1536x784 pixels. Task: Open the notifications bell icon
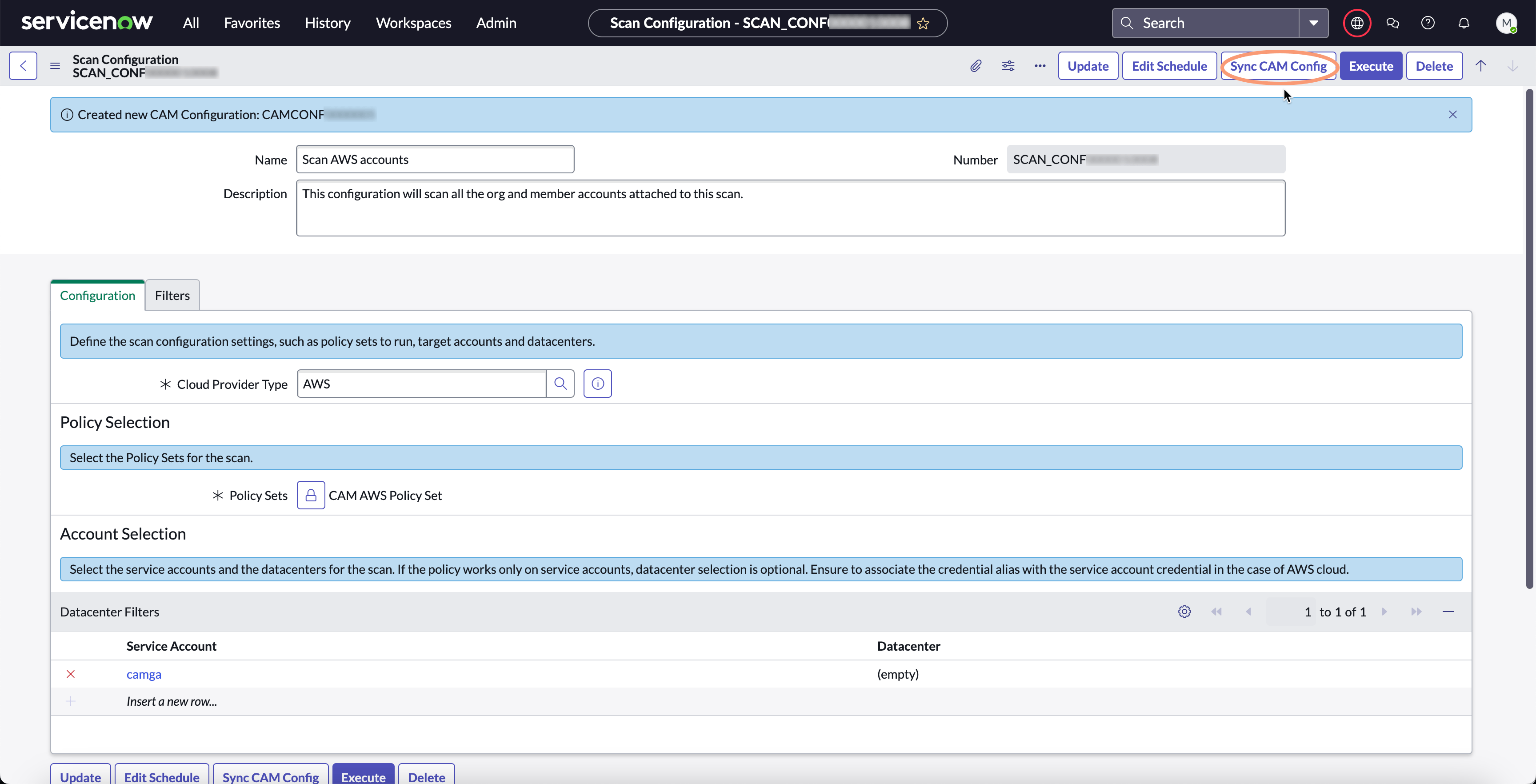(1464, 23)
